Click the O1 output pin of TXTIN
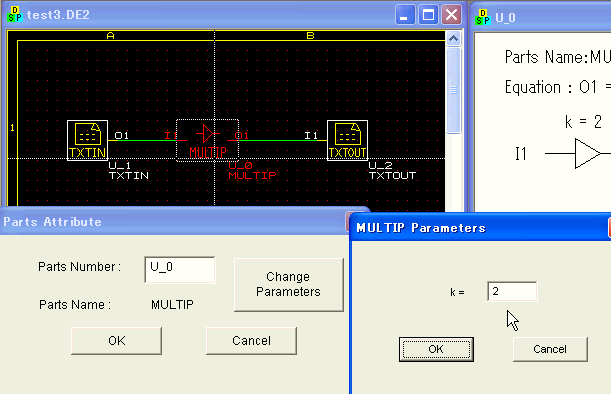Screen dimensions: 611x394 point(121,135)
